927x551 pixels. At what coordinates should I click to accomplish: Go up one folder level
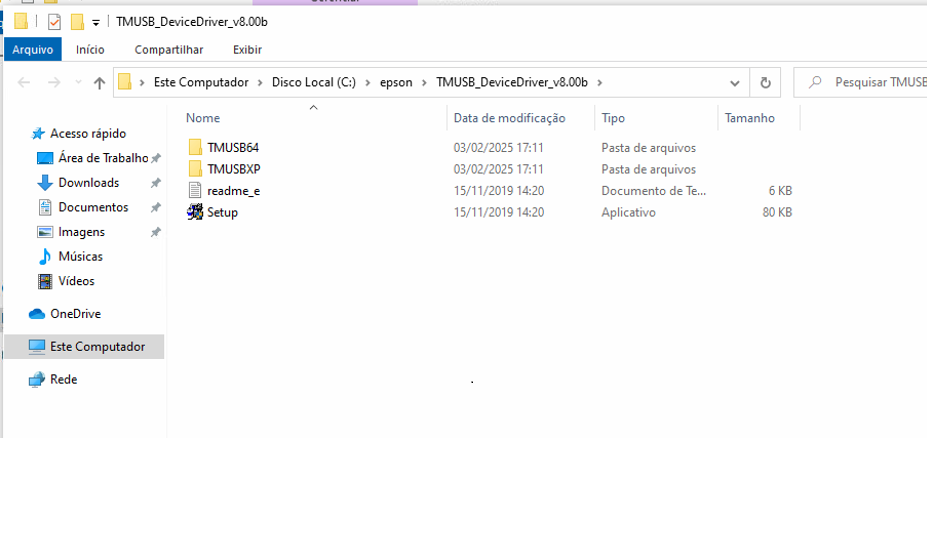(99, 83)
